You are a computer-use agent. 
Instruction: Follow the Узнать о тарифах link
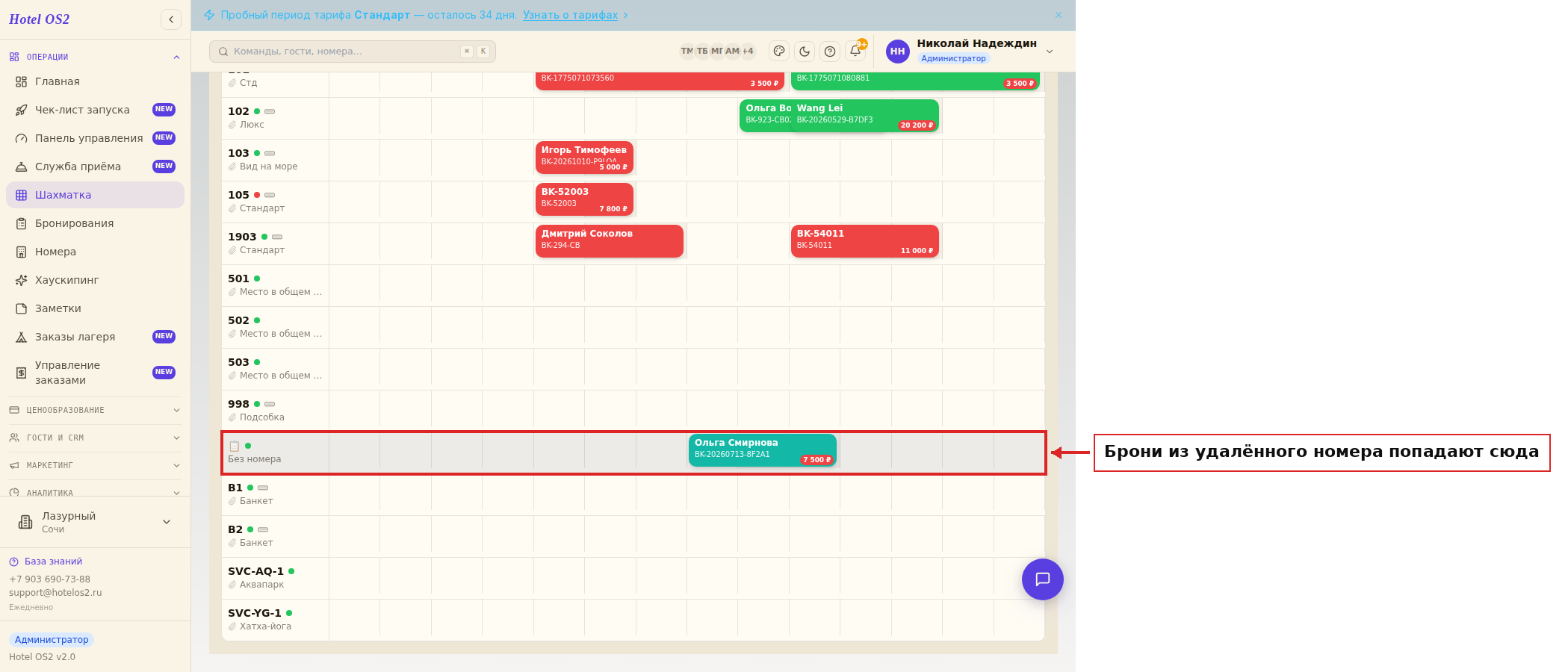coord(570,15)
